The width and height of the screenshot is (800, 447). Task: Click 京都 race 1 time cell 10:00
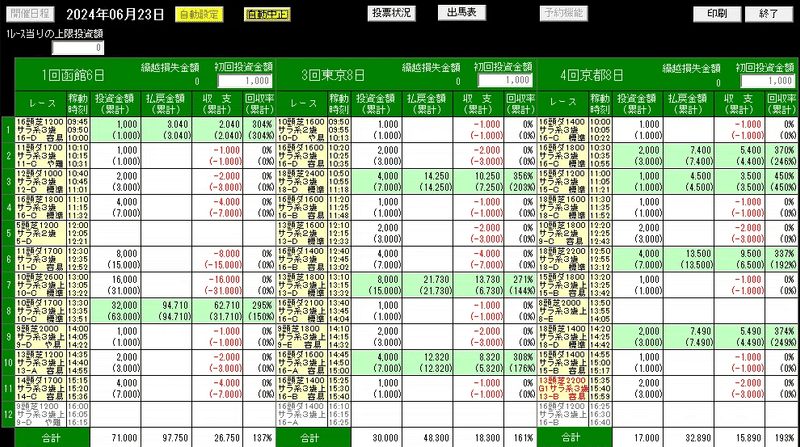pos(600,130)
